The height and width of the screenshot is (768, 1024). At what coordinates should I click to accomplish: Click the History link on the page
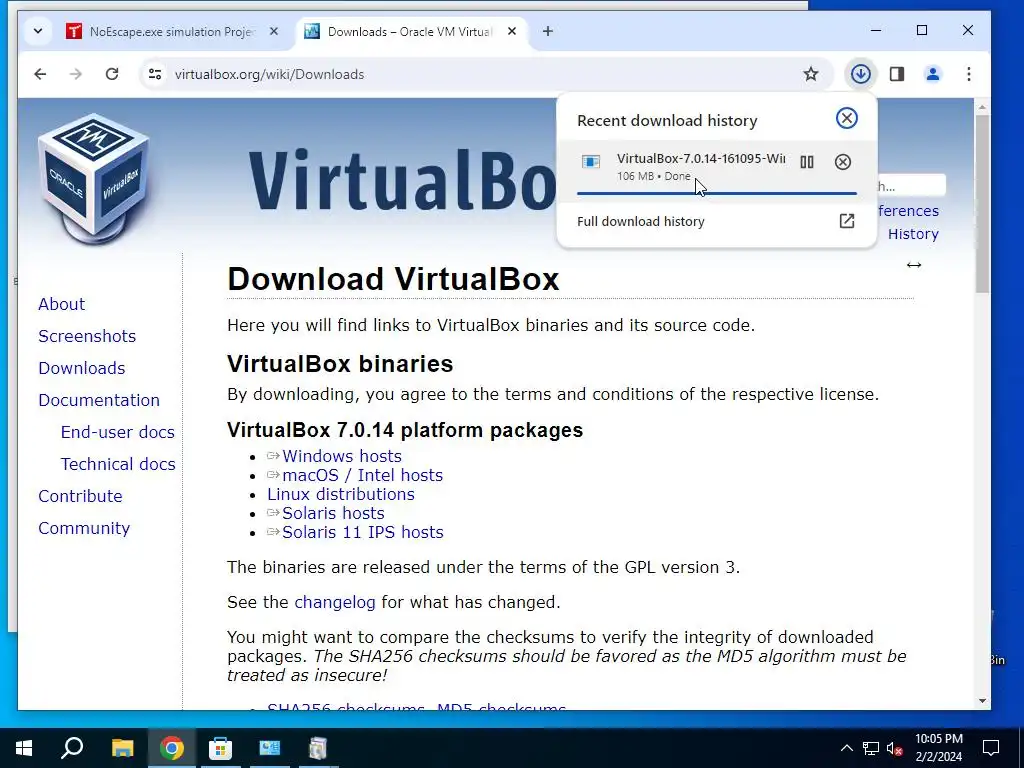coord(913,234)
